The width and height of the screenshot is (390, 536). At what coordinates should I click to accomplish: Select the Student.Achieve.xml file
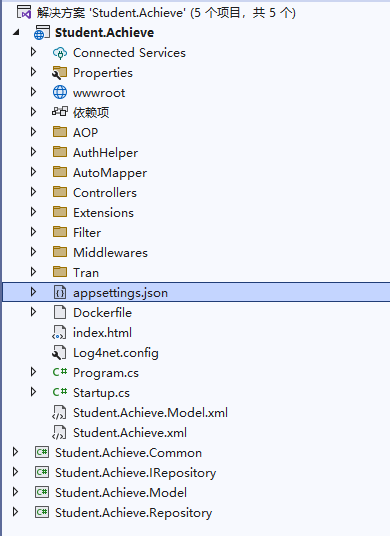point(130,433)
